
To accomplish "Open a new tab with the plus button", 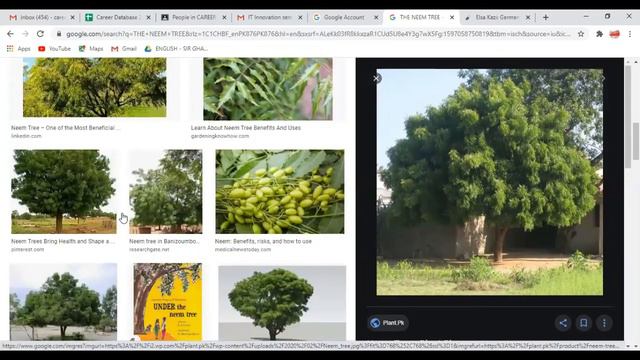I will tap(546, 18).
